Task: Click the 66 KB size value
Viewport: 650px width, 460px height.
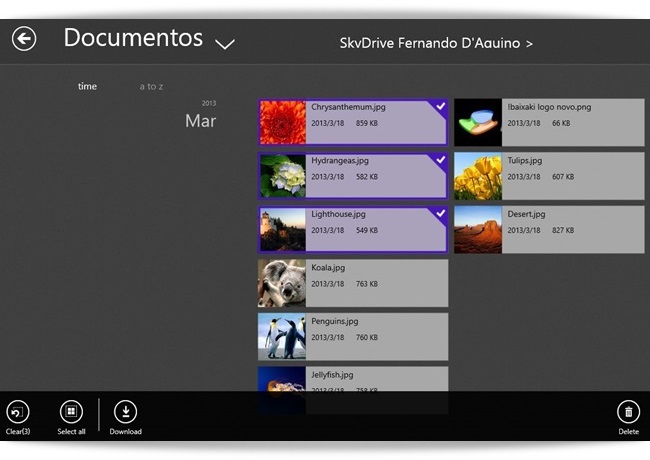Action: coord(561,123)
